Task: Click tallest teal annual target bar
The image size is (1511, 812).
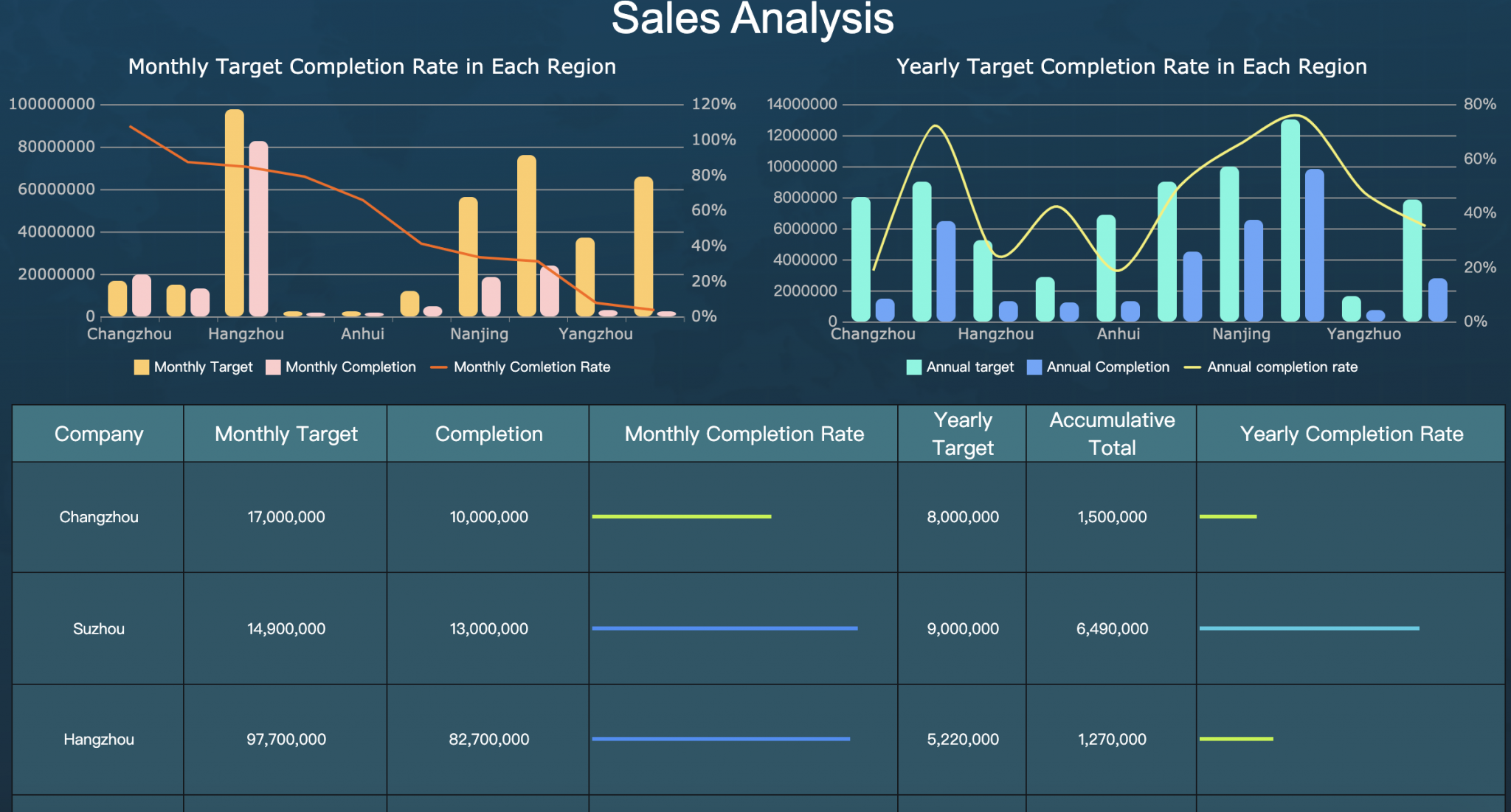Action: (x=1290, y=221)
